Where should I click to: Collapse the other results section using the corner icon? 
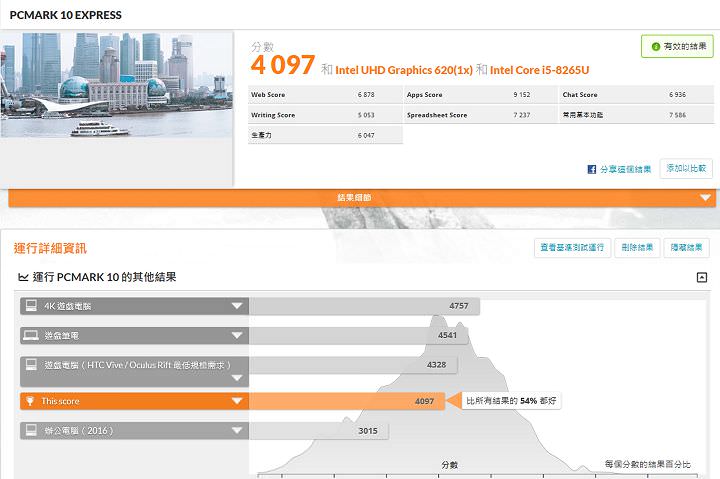click(702, 277)
